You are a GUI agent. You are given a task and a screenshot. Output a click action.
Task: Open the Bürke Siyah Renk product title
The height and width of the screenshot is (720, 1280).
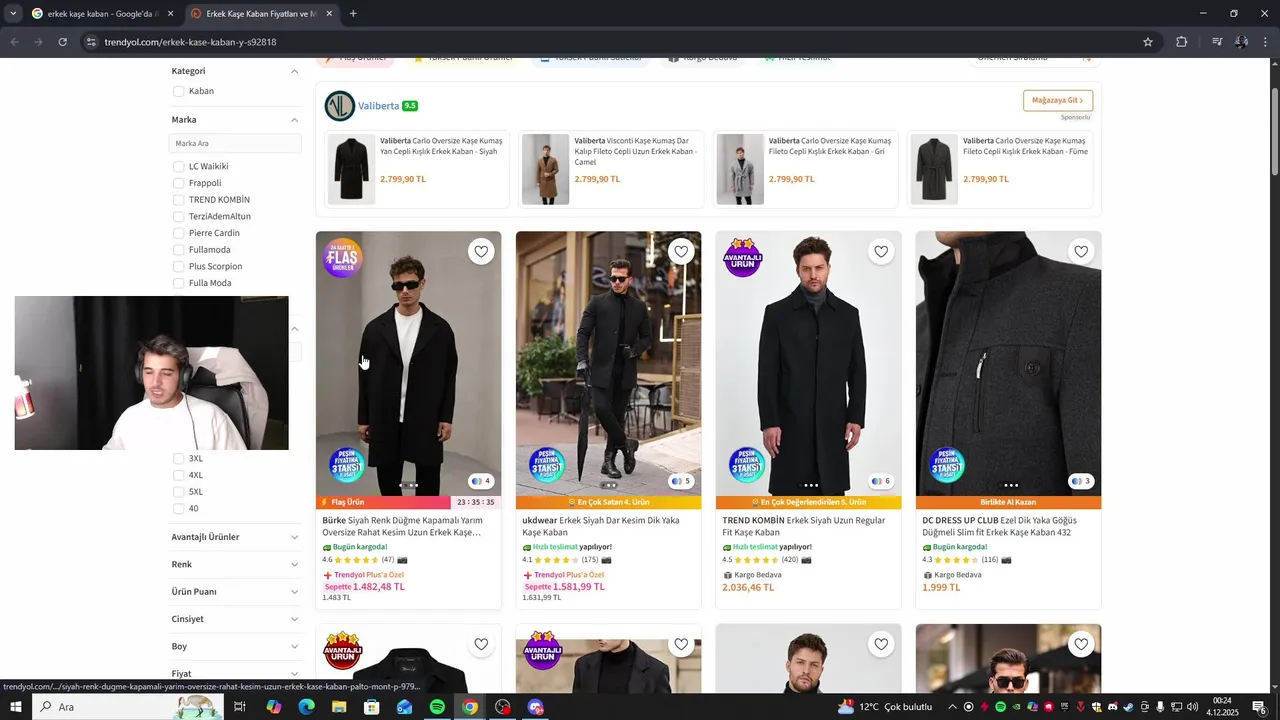(x=403, y=526)
